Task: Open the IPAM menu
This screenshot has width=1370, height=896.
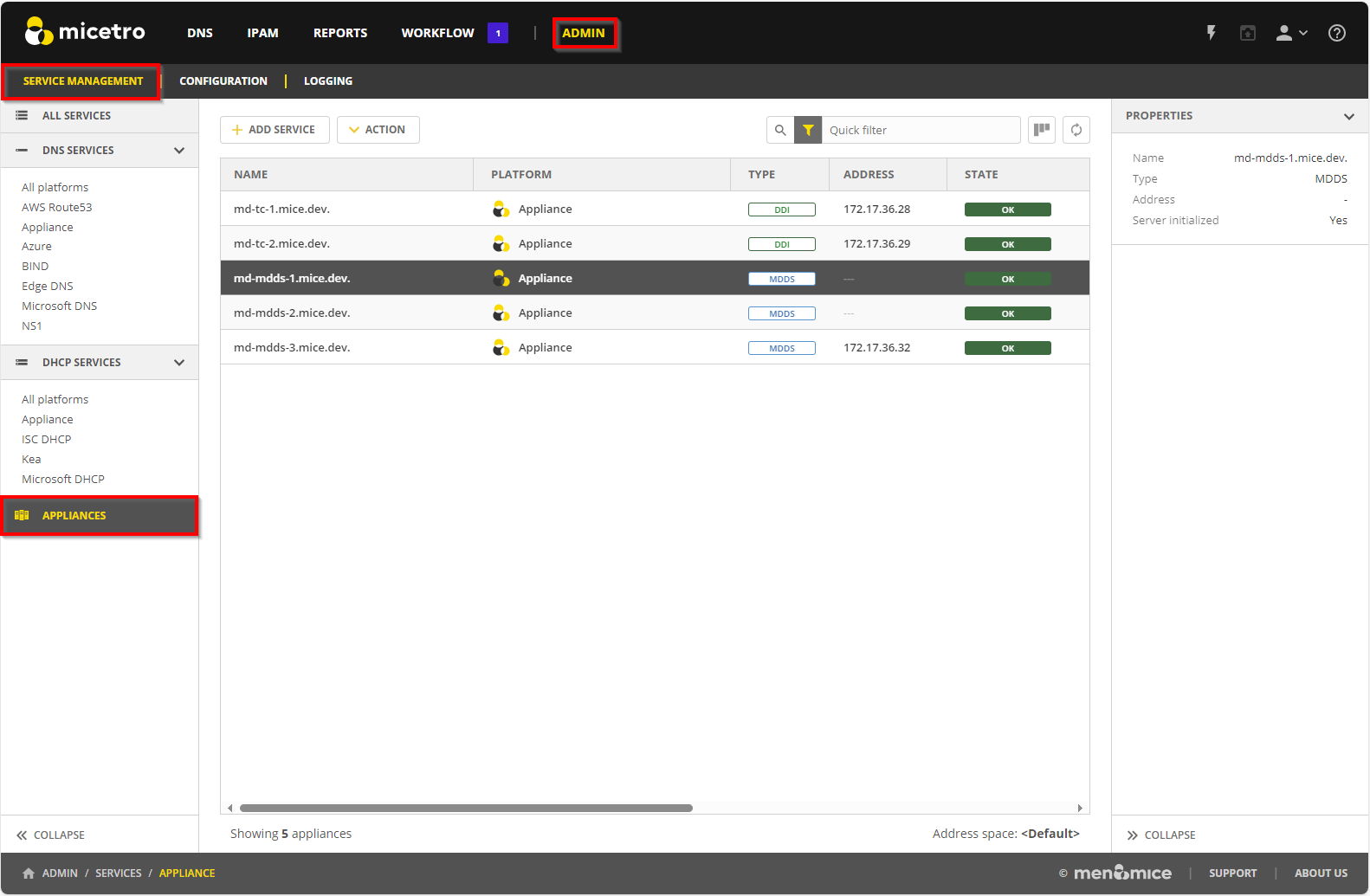Action: [262, 33]
